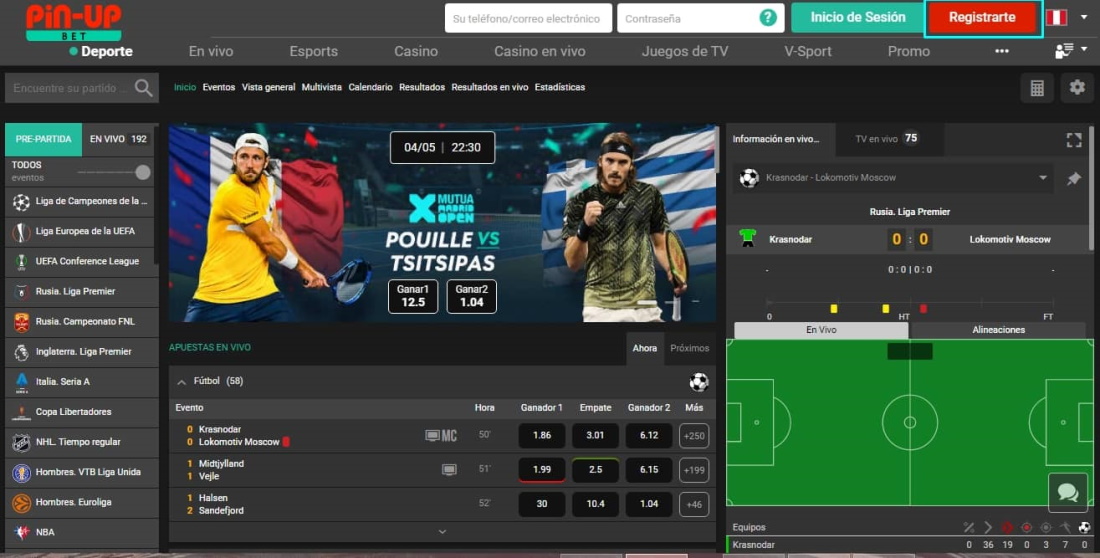The height and width of the screenshot is (558, 1100).
Task: Select the Próximos tab
Action: point(689,348)
